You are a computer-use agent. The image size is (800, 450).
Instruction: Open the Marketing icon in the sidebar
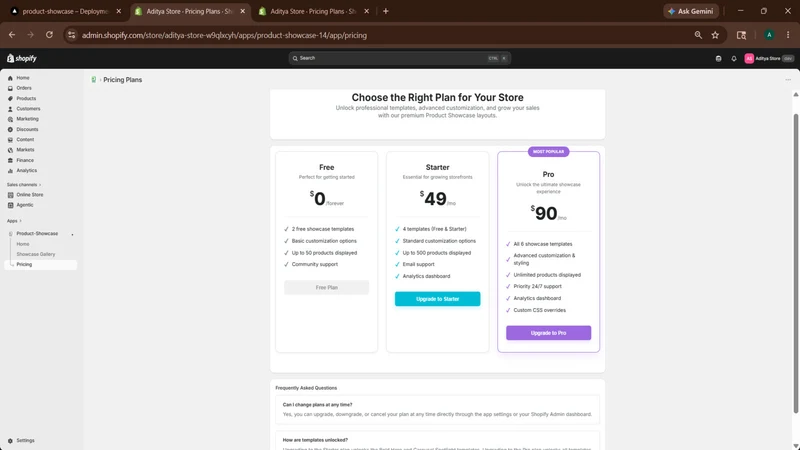(x=10, y=119)
